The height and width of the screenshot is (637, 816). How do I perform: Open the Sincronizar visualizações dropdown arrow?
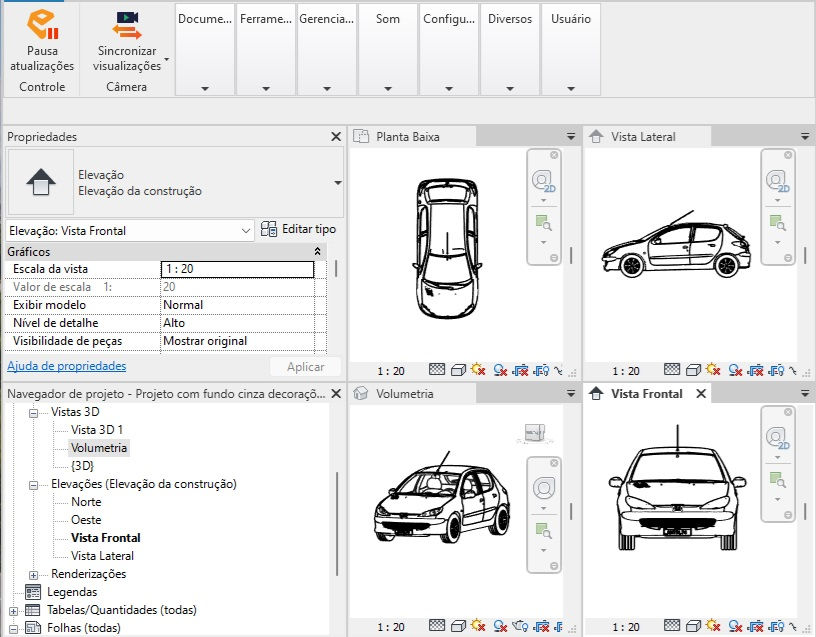coord(167,59)
